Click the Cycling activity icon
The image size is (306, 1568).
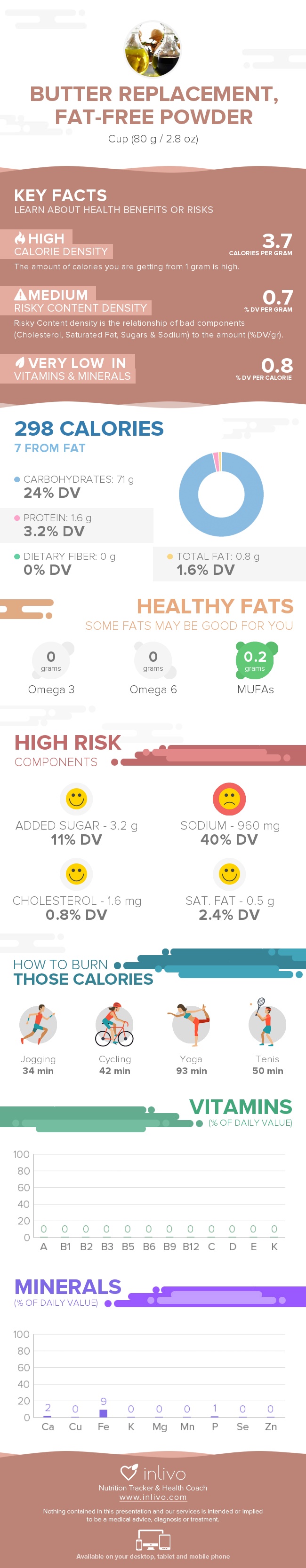click(114, 1025)
